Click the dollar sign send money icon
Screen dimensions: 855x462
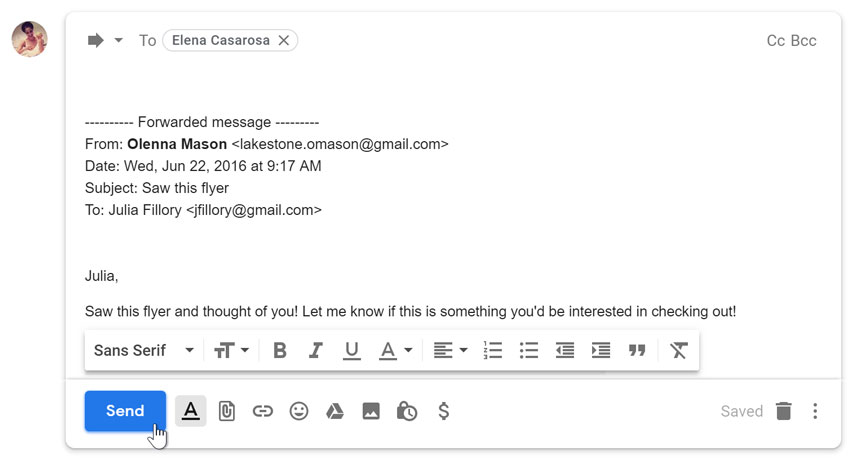[444, 411]
